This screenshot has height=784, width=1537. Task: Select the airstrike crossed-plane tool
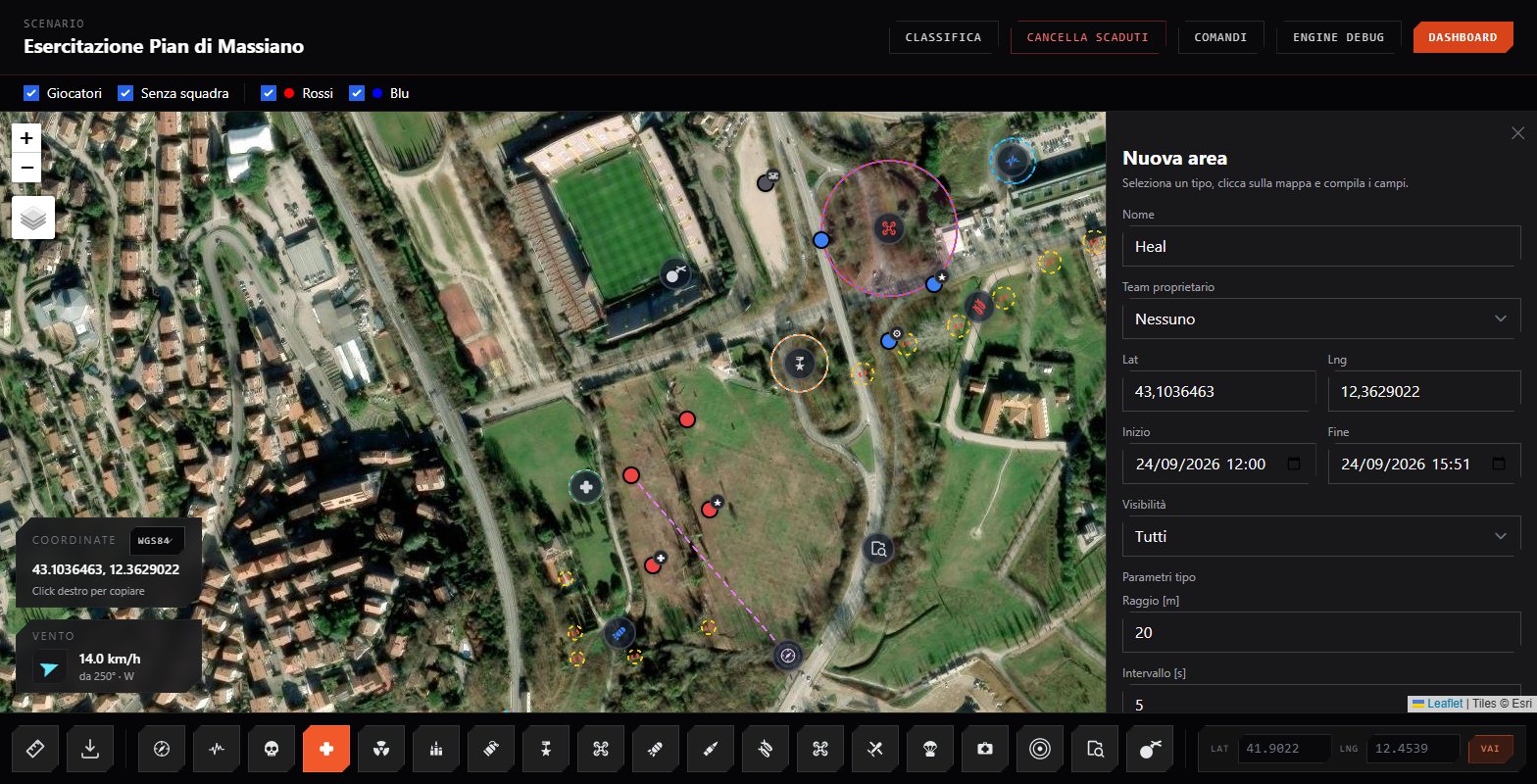point(875,750)
